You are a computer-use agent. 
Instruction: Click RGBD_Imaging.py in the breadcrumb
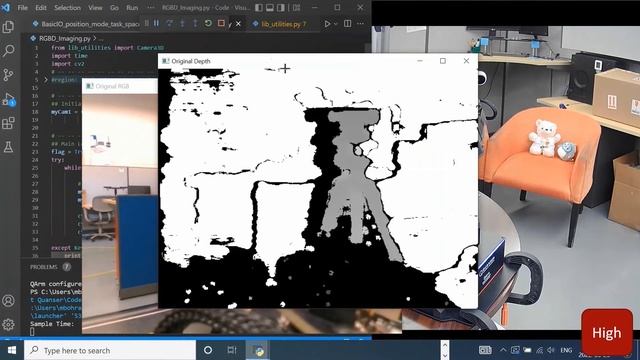click(x=65, y=38)
